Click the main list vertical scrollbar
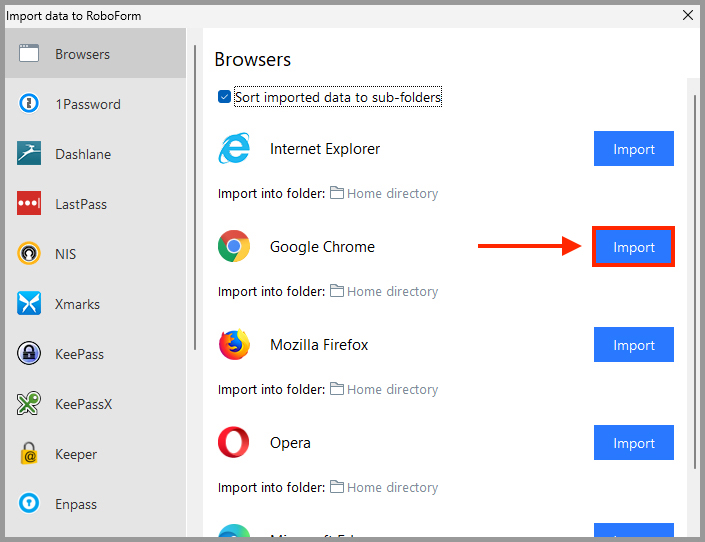The width and height of the screenshot is (705, 542). (696, 280)
